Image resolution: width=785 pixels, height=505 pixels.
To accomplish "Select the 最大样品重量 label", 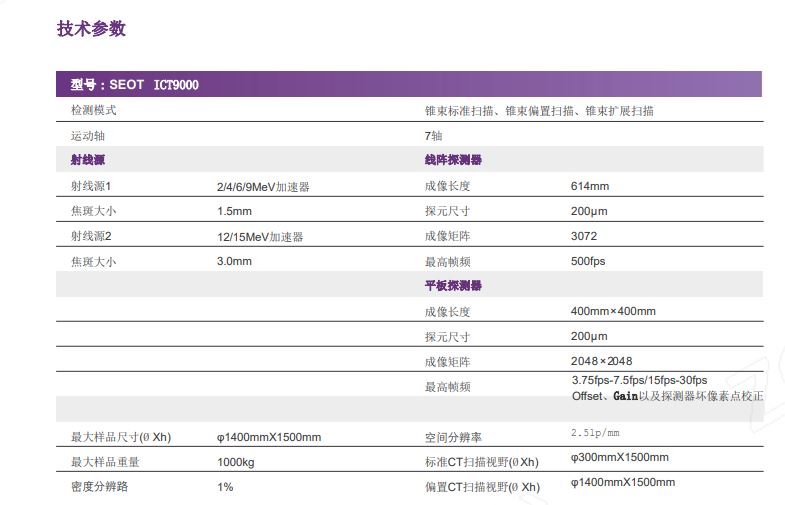I will click(x=105, y=461).
